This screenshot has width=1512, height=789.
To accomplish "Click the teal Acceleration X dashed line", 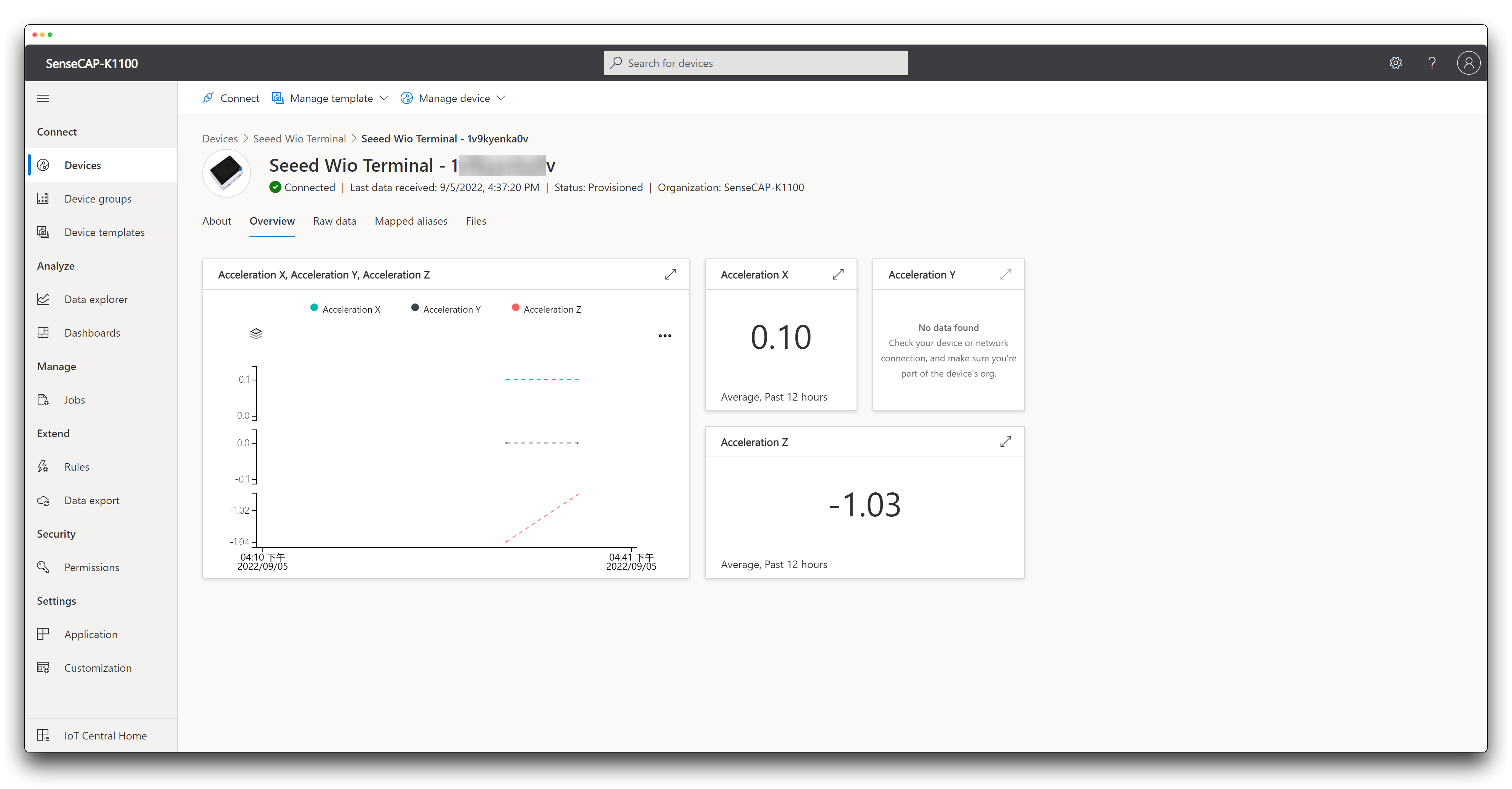I will coord(542,379).
